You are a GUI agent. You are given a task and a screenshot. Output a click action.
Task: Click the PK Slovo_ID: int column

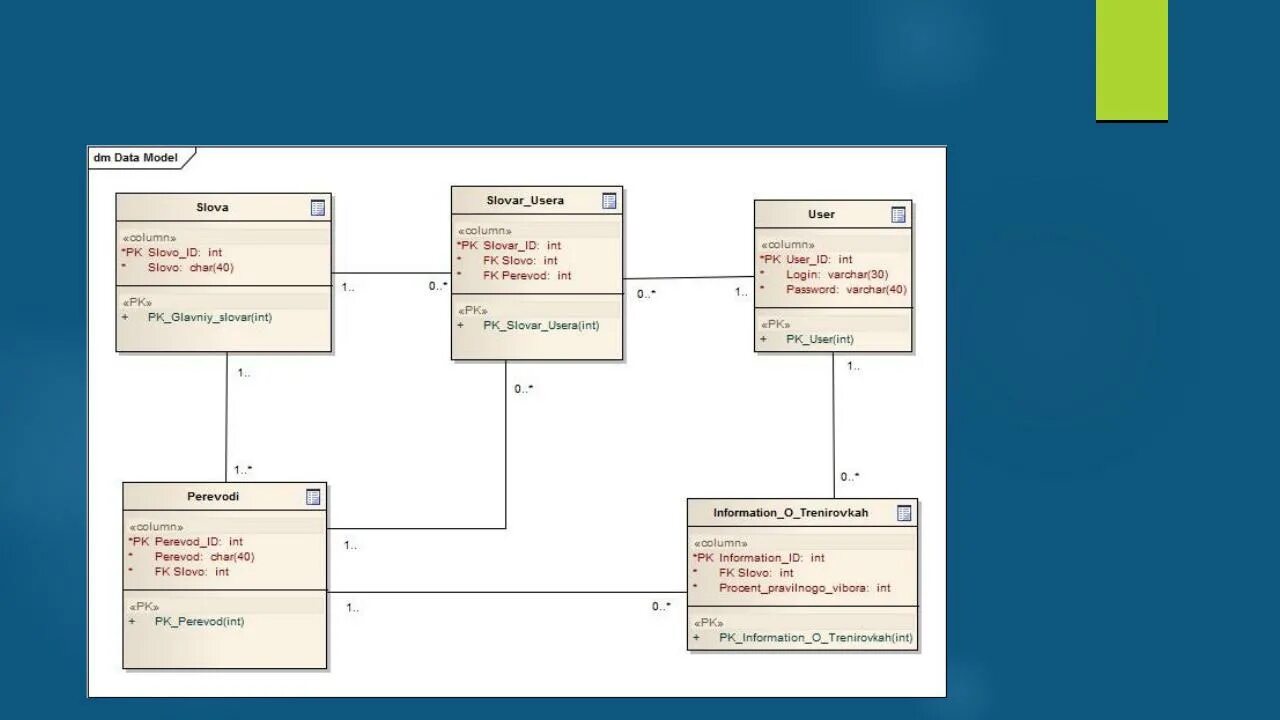pyautogui.click(x=172, y=253)
